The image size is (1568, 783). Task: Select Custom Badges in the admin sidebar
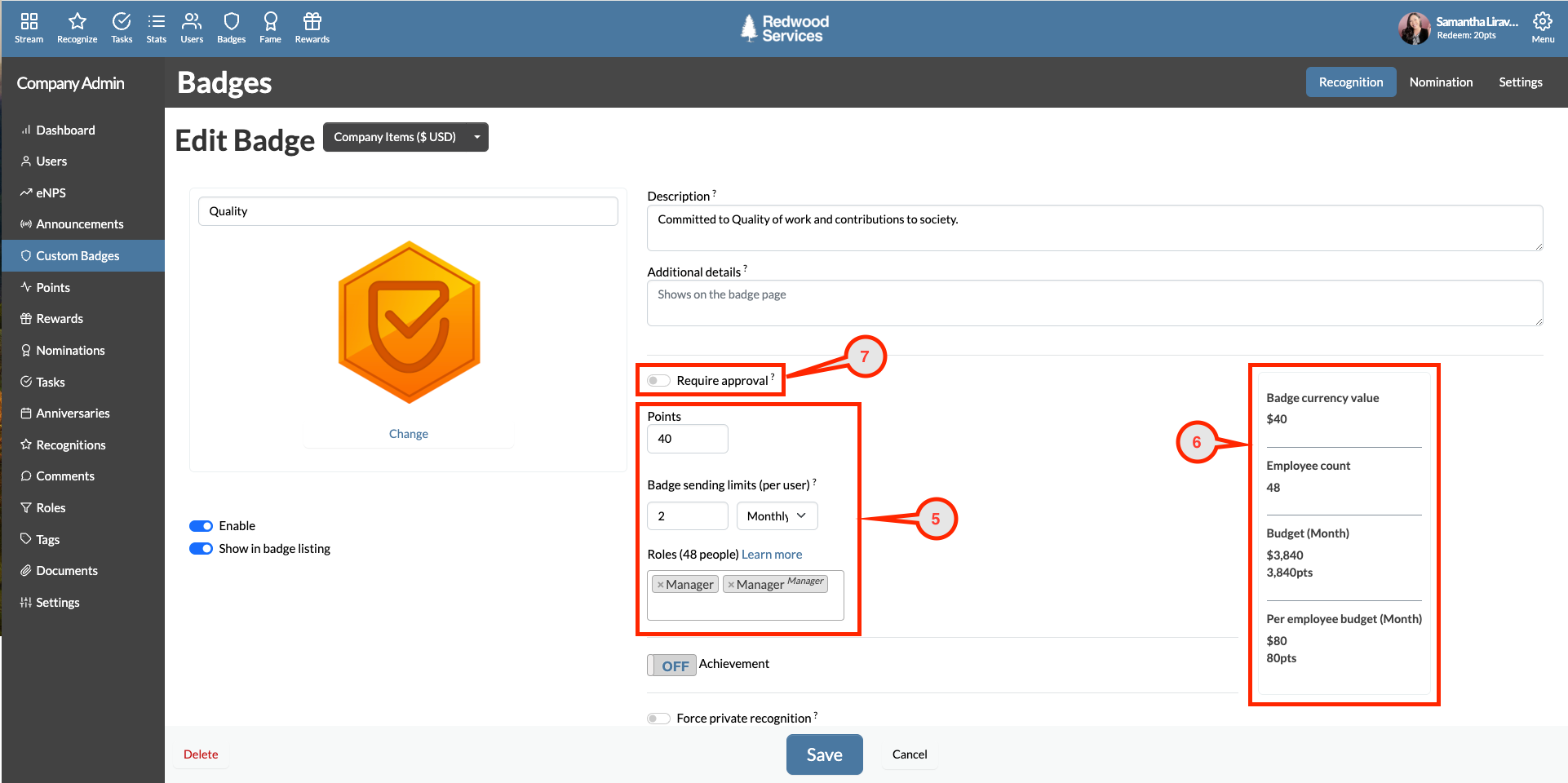click(x=78, y=255)
